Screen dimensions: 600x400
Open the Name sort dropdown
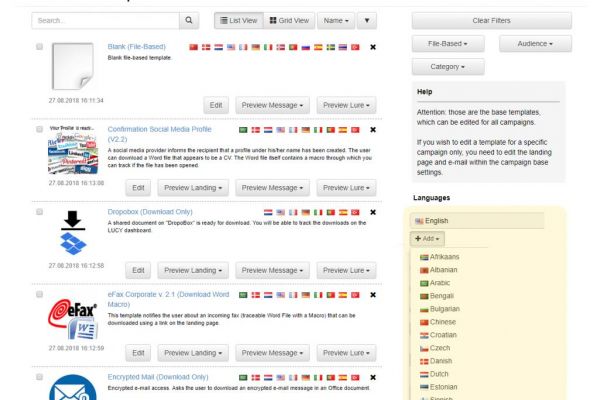336,21
